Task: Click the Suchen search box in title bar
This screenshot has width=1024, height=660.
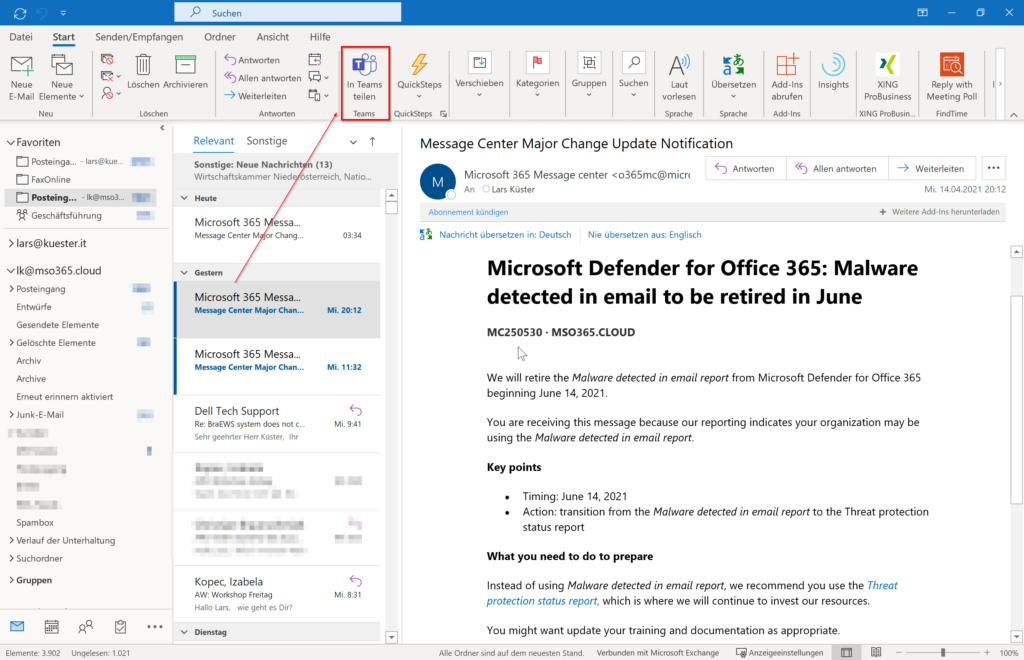Action: [x=287, y=12]
